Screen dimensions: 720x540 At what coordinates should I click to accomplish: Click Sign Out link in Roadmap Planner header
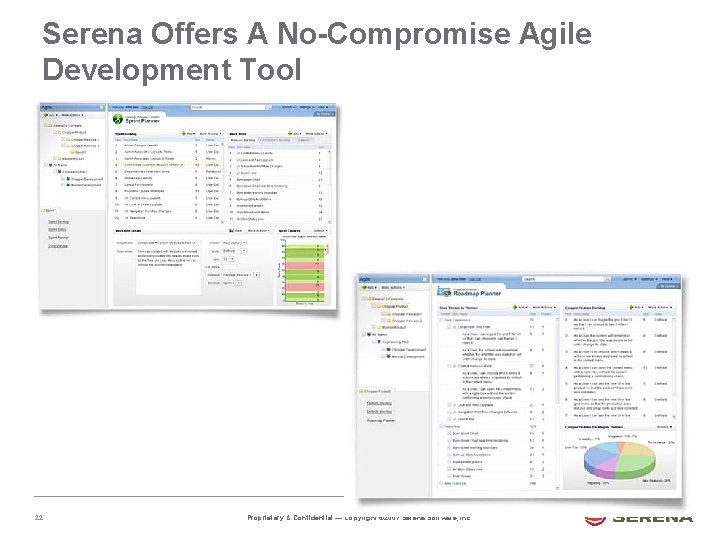click(475, 279)
